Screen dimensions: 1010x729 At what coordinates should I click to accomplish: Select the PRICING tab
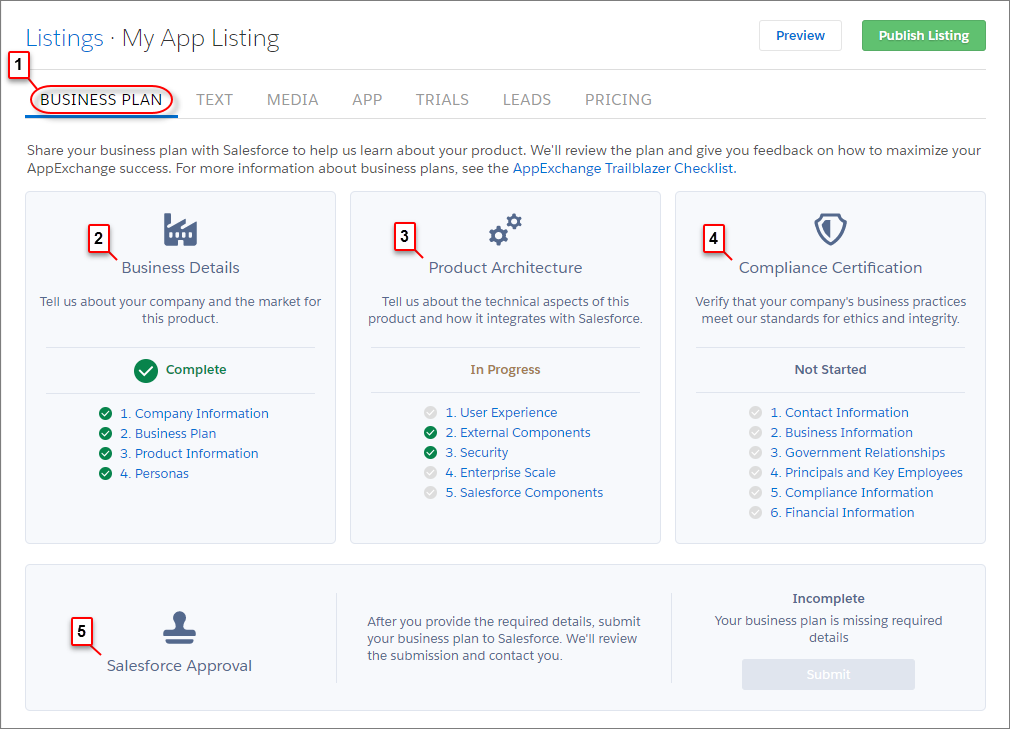(x=618, y=100)
